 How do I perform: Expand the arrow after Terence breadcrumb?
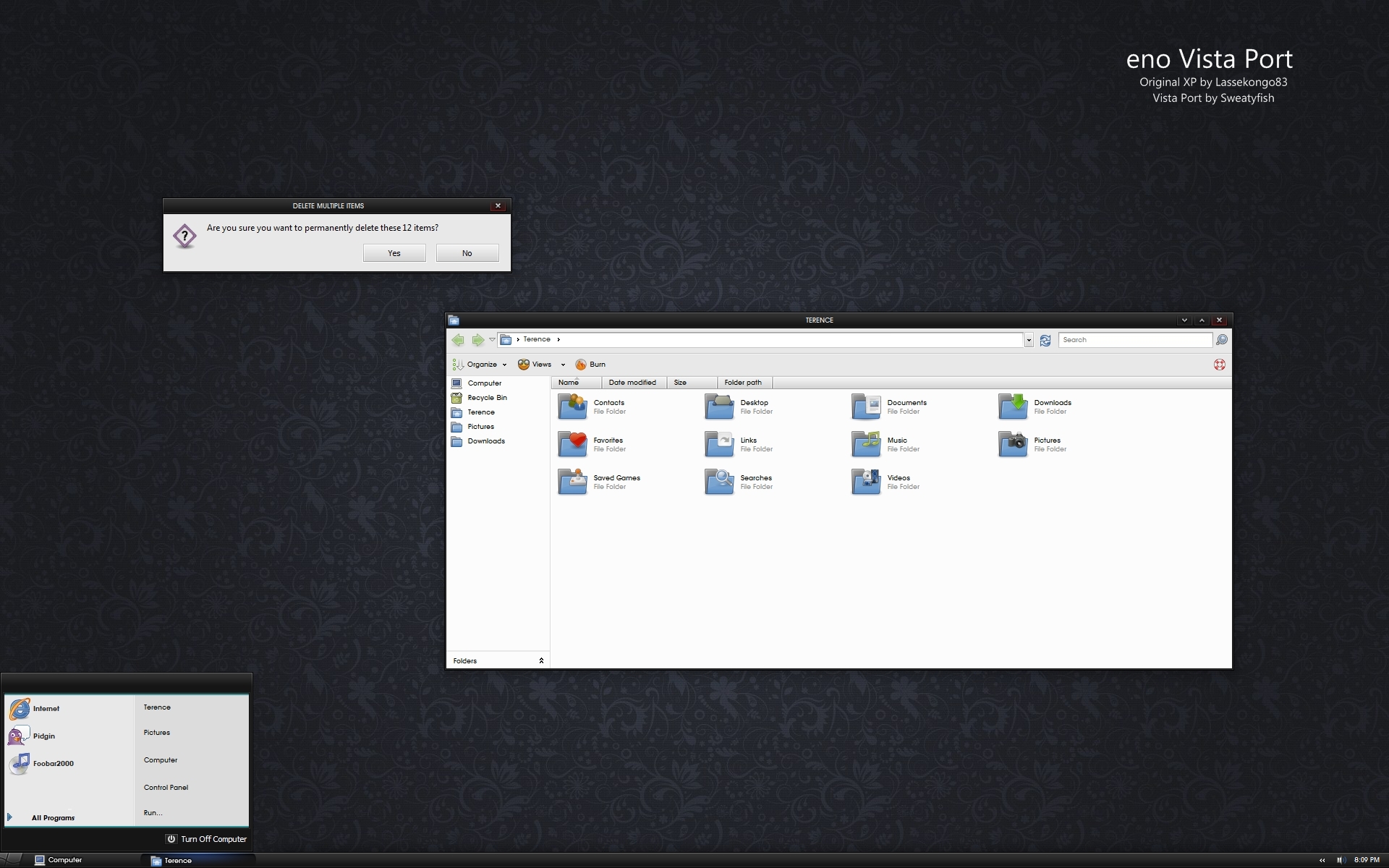coord(558,339)
